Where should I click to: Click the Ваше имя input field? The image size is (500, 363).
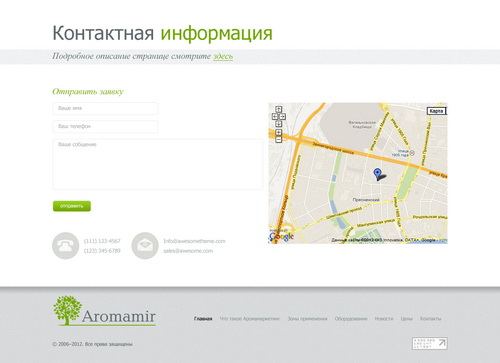click(x=105, y=108)
